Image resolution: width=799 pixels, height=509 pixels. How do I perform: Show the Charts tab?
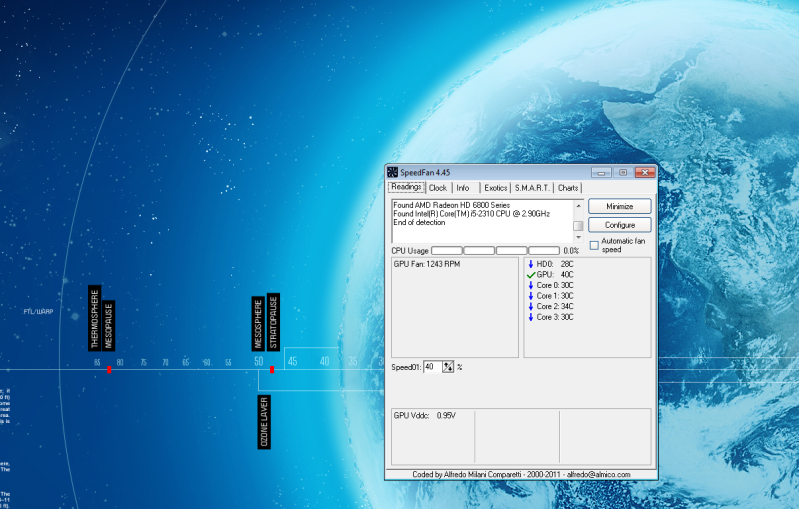pos(568,188)
